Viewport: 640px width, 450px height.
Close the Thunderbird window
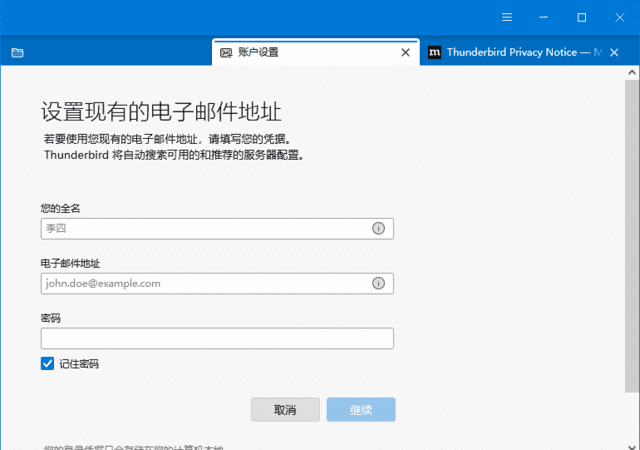point(620,17)
